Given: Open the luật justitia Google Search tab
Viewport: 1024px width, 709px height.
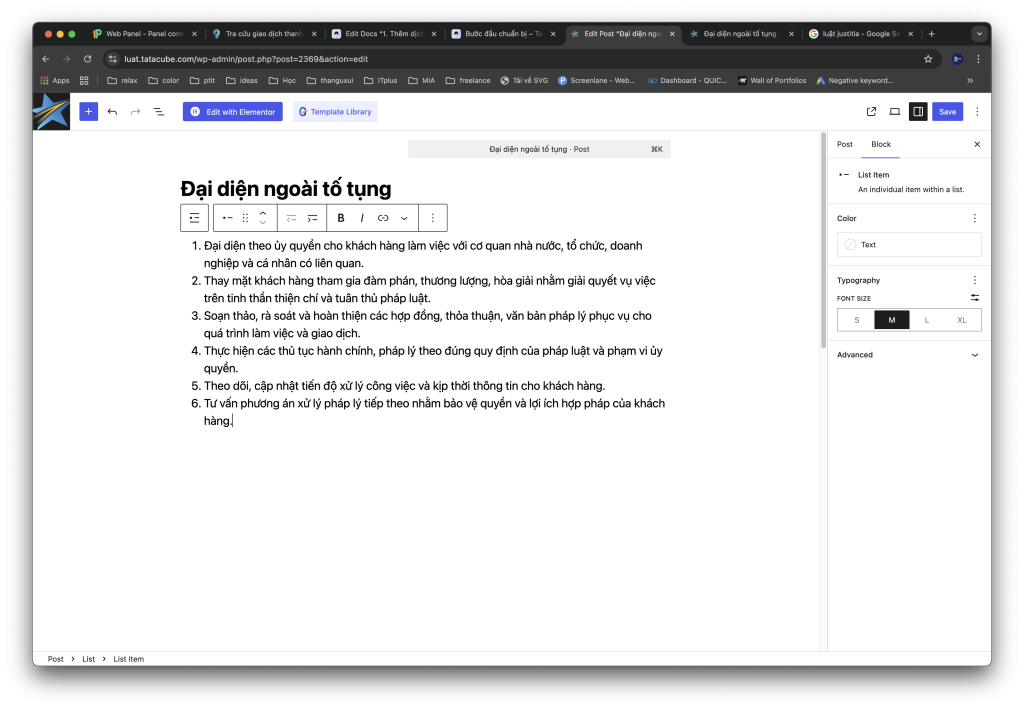Looking at the screenshot, I should click(x=855, y=33).
